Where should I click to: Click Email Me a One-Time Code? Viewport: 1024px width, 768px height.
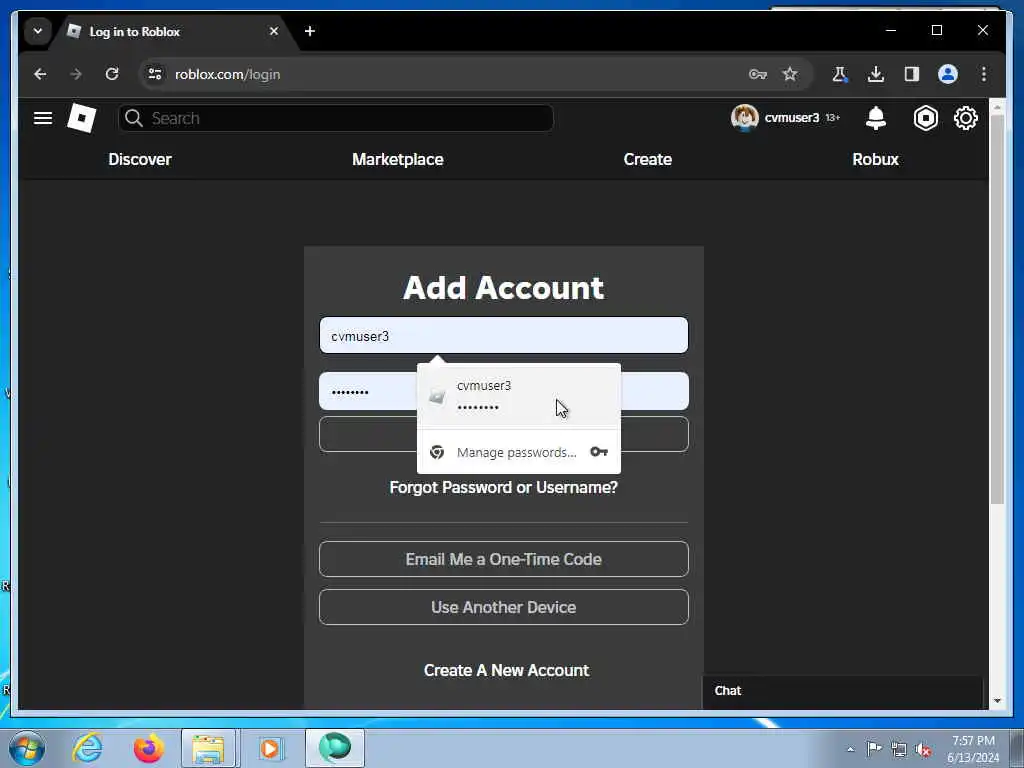click(504, 559)
